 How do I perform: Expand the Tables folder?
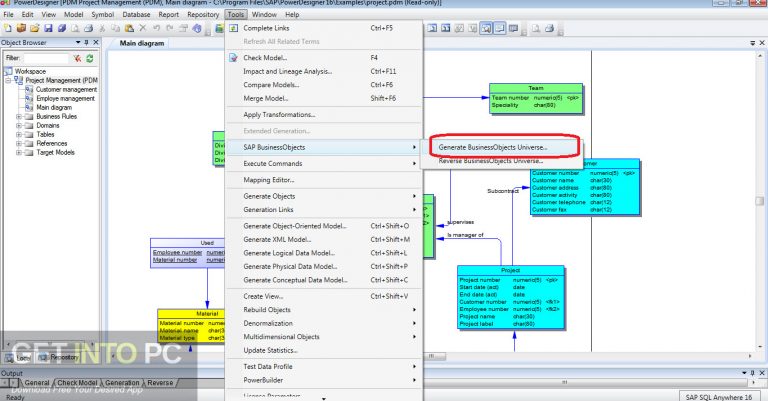click(x=19, y=134)
